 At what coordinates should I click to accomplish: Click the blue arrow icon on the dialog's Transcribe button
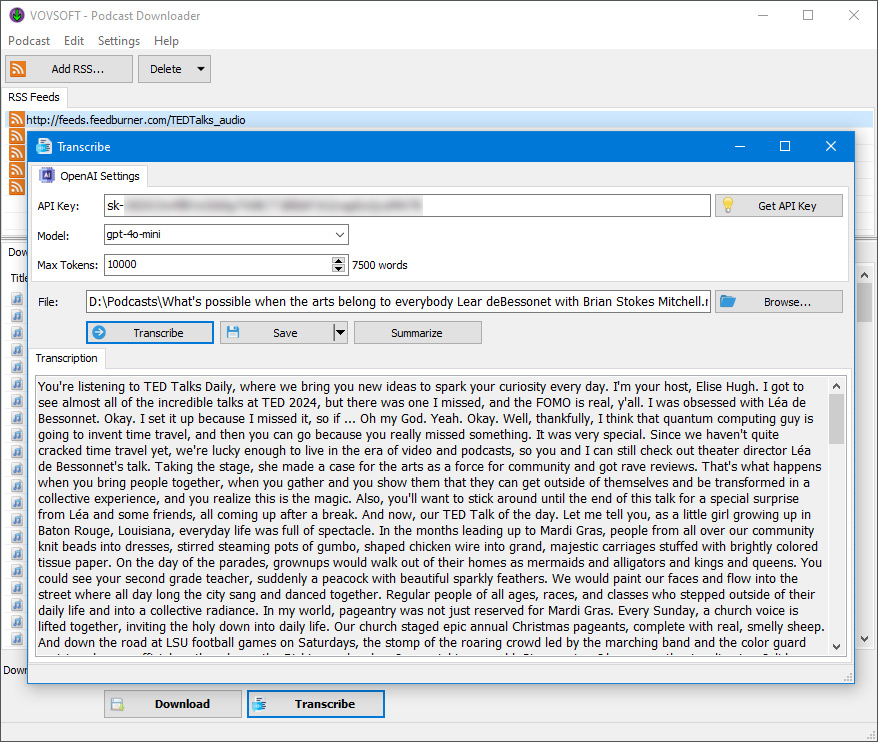[99, 332]
